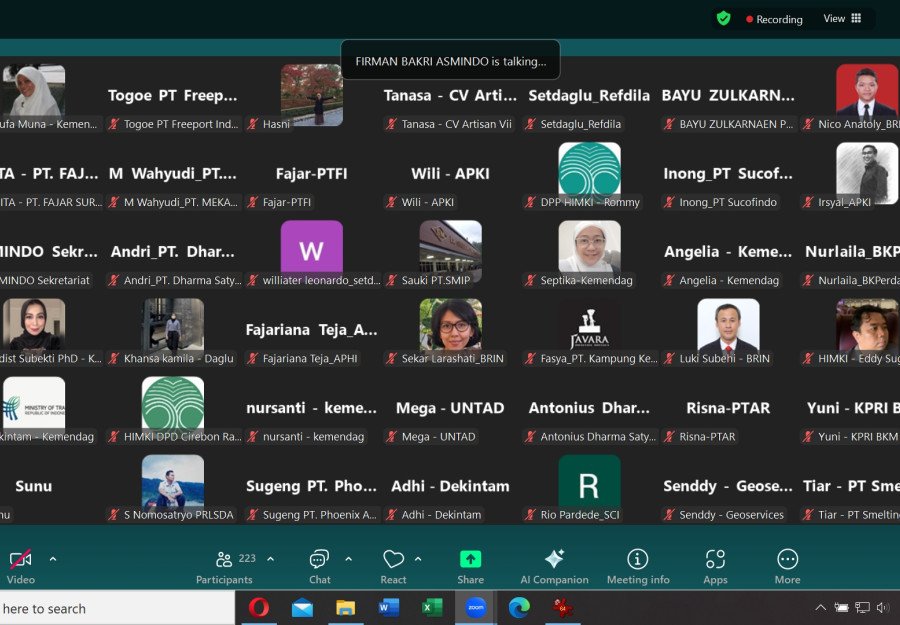Open the Apps icon in meeting toolbar
The height and width of the screenshot is (625, 900).
coord(715,558)
